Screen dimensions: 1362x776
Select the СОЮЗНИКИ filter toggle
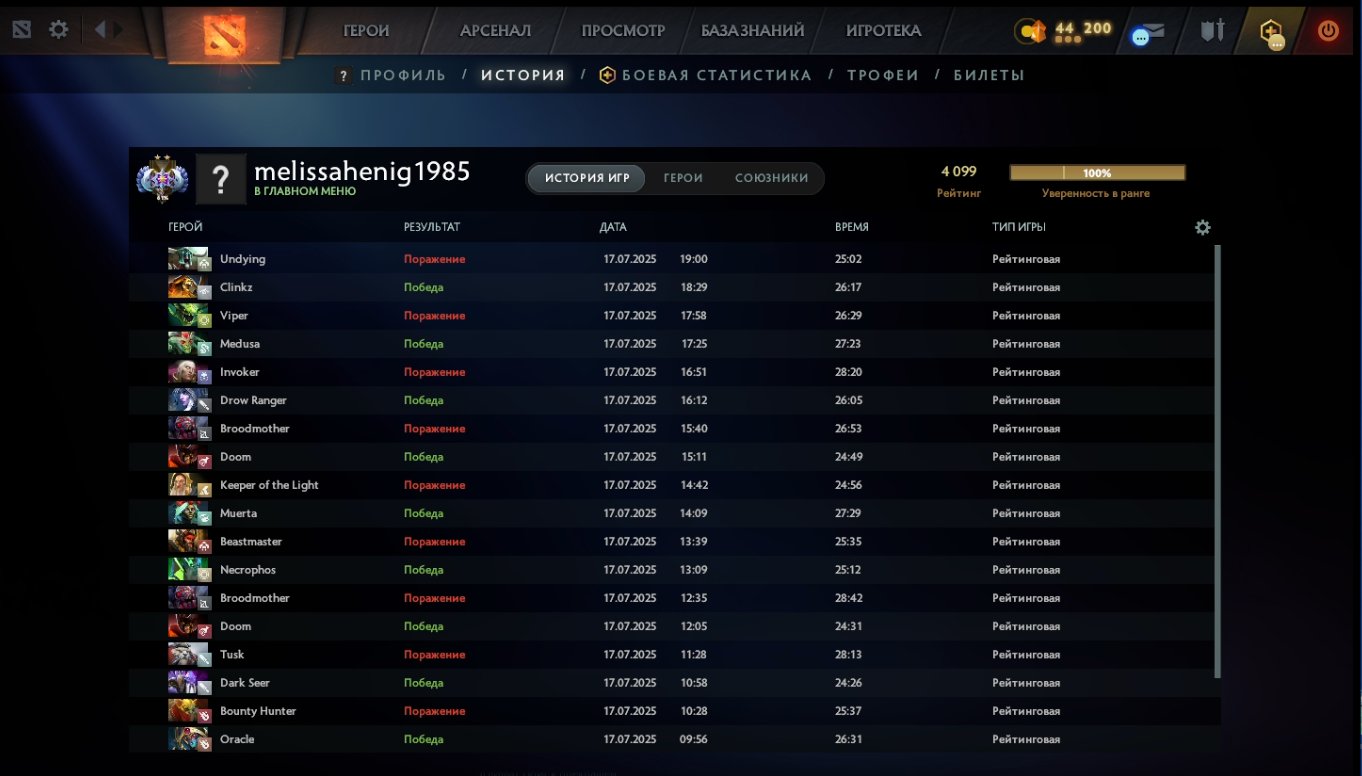[x=771, y=178]
